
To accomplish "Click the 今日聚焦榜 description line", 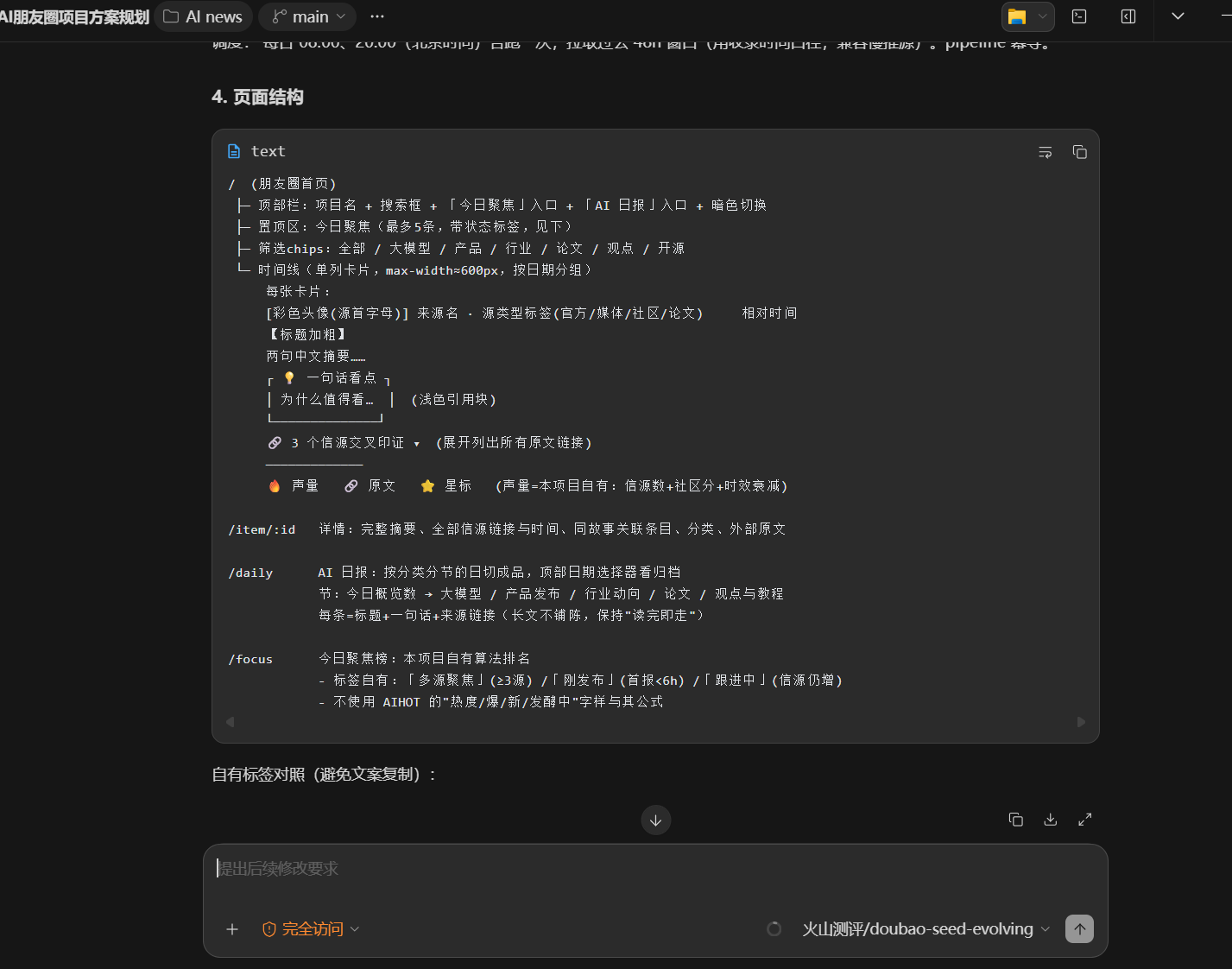I will (x=424, y=659).
